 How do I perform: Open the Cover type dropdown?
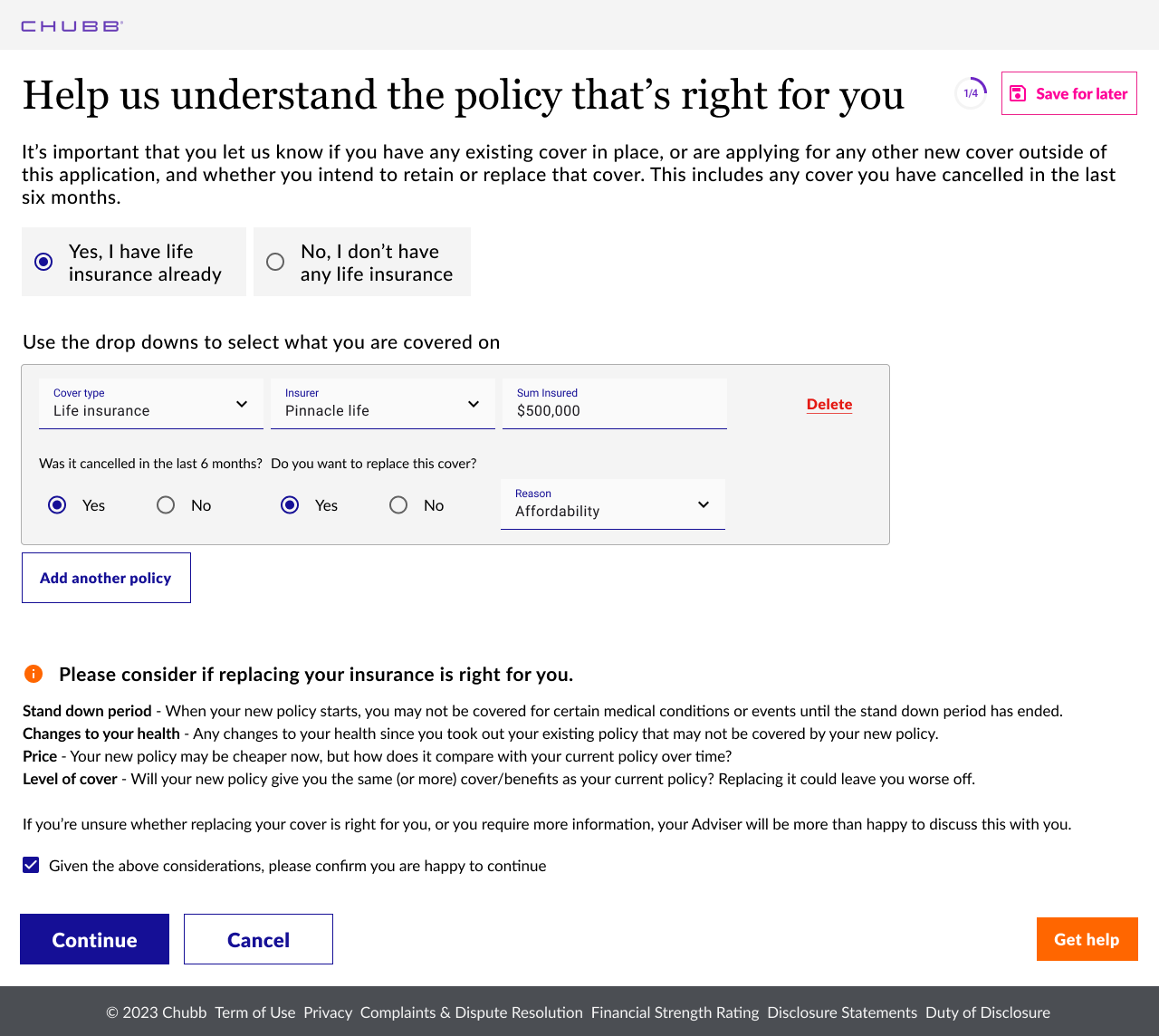point(151,404)
